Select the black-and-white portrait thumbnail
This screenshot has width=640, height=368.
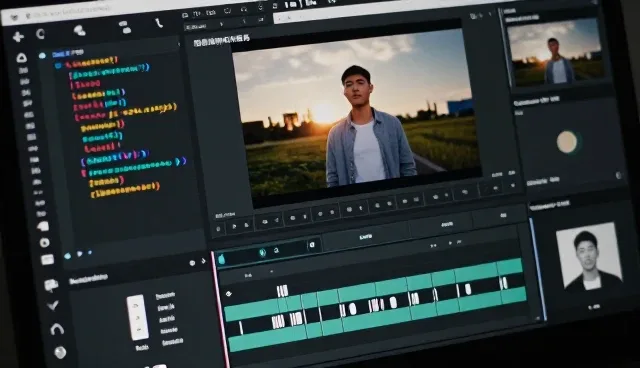[x=589, y=257]
